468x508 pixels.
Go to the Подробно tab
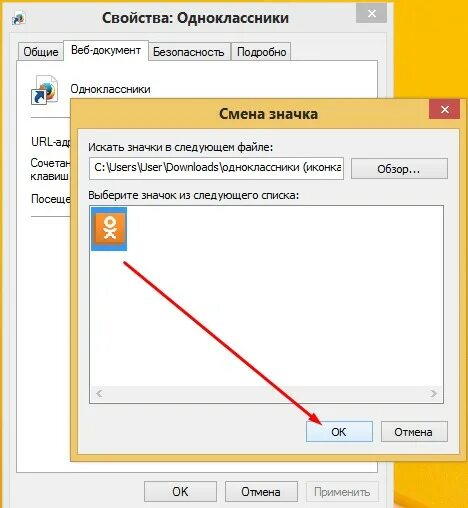tap(261, 52)
